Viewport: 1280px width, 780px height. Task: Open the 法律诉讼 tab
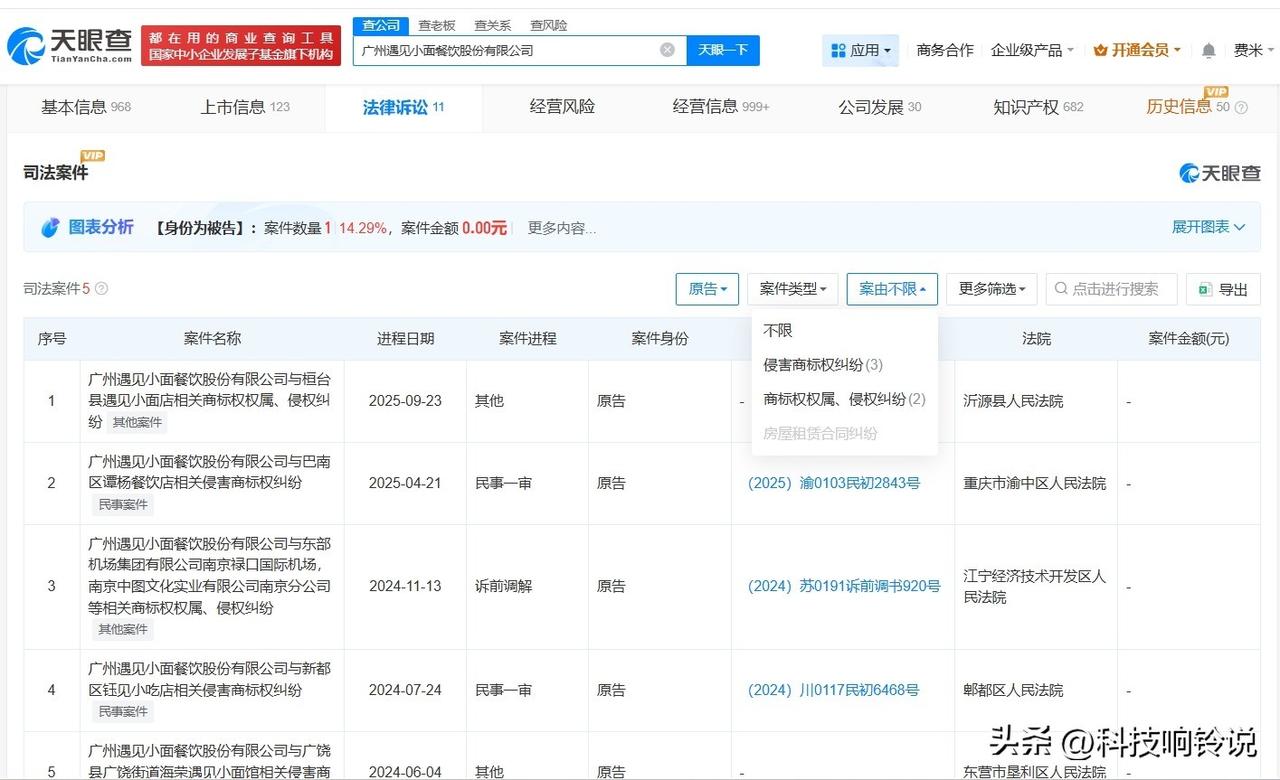click(403, 107)
